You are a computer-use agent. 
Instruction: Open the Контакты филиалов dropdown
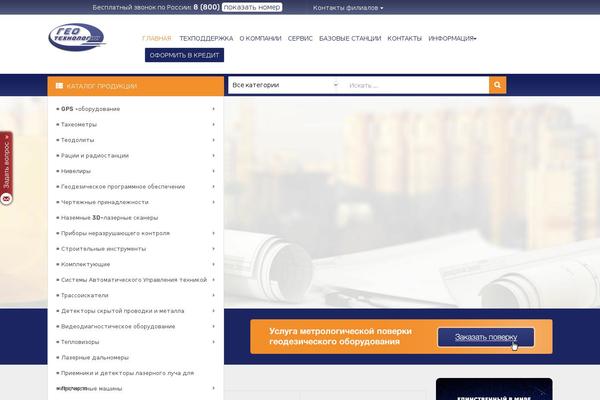point(348,8)
